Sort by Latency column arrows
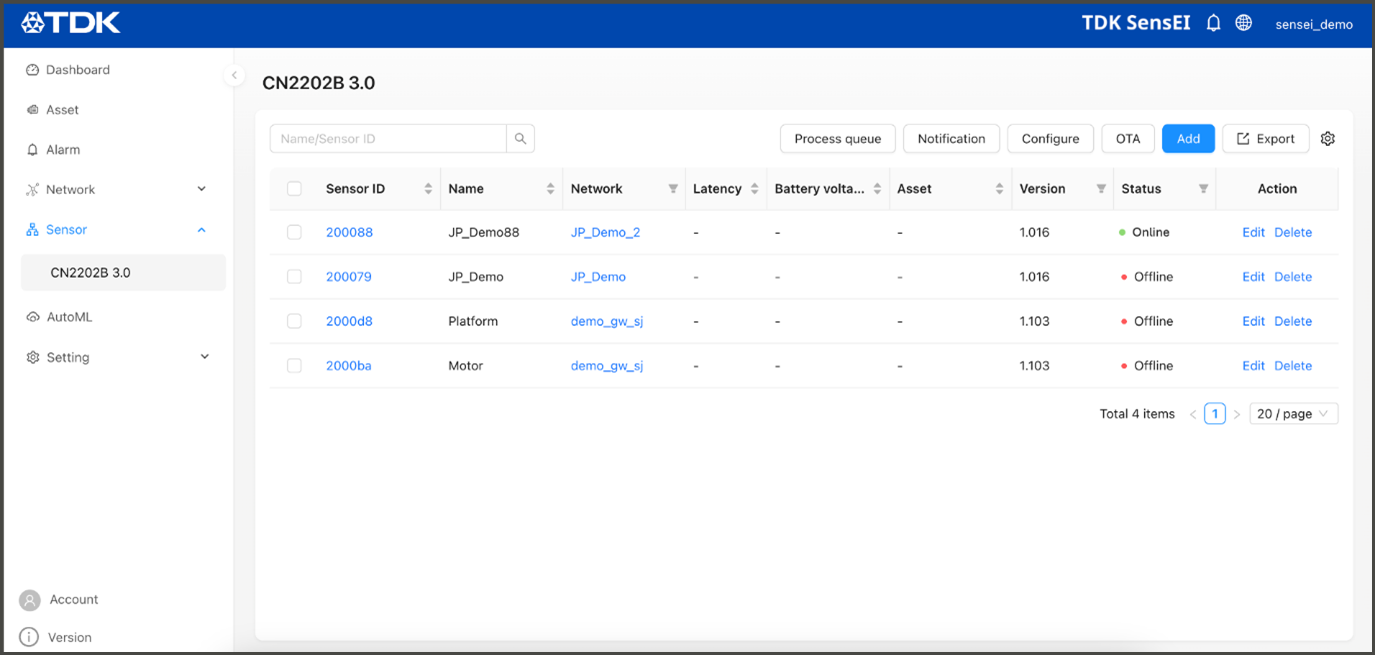 point(754,189)
